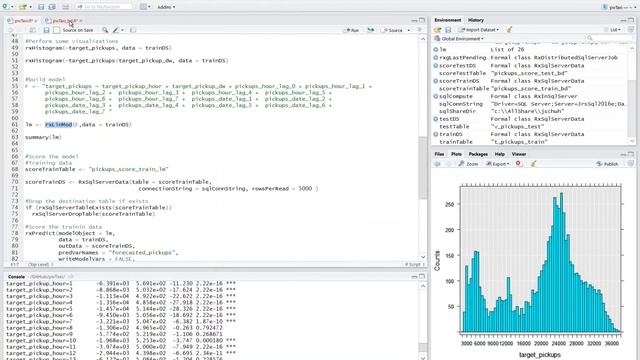
Task: Go to previous plot arrow
Action: (438, 164)
